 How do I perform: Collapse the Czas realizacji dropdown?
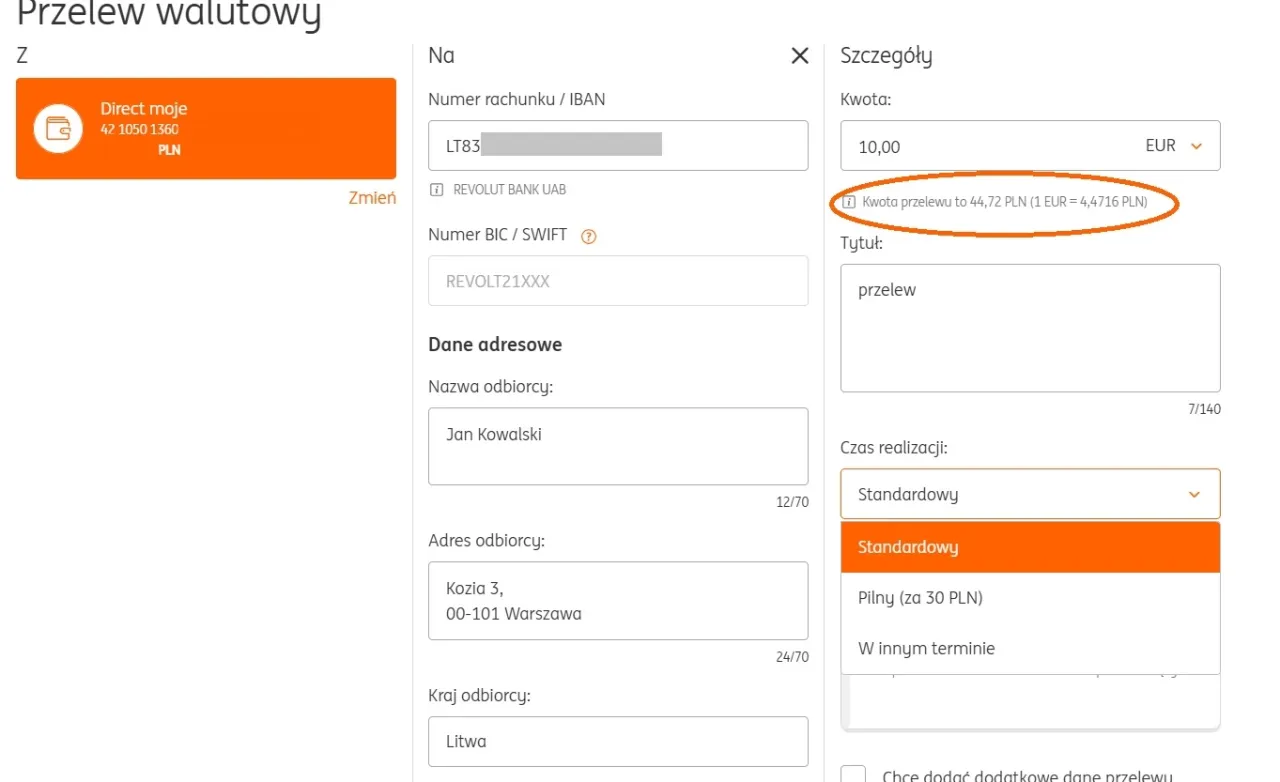coord(1193,494)
